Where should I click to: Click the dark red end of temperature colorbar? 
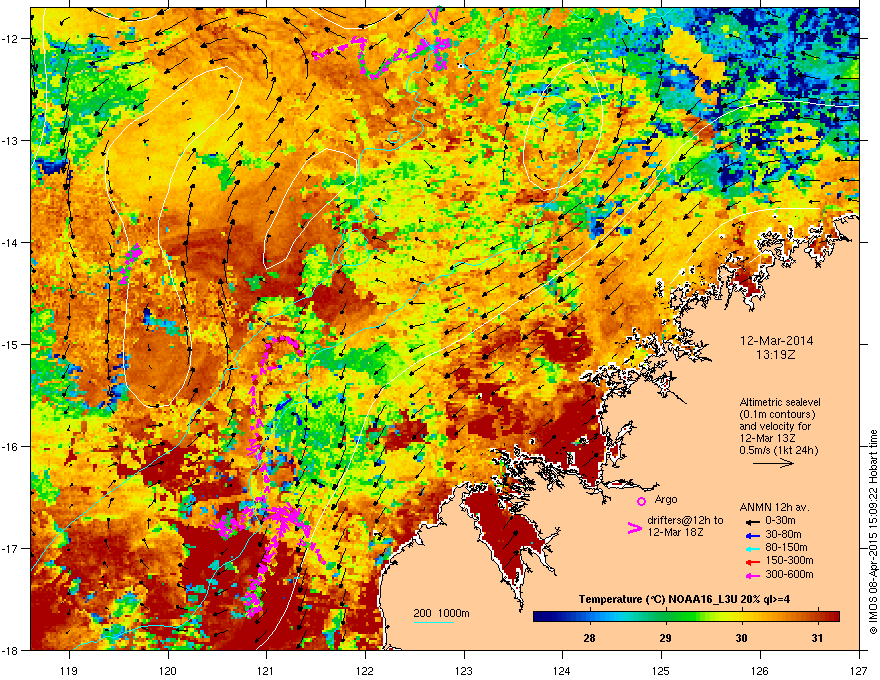tap(833, 617)
